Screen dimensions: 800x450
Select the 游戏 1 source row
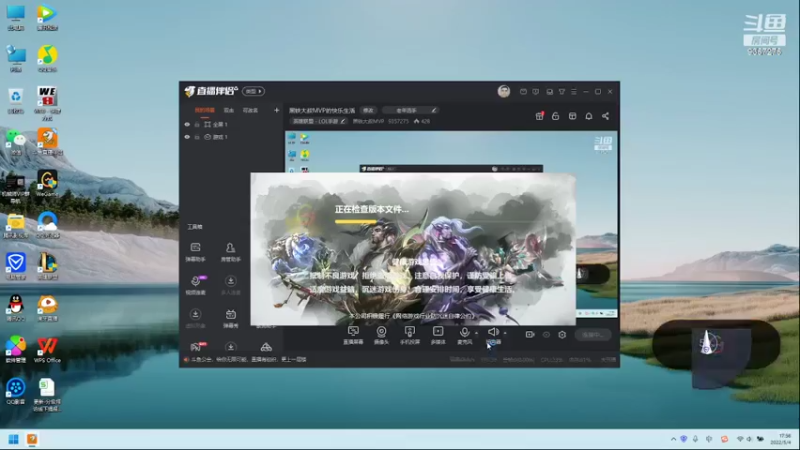click(x=231, y=137)
